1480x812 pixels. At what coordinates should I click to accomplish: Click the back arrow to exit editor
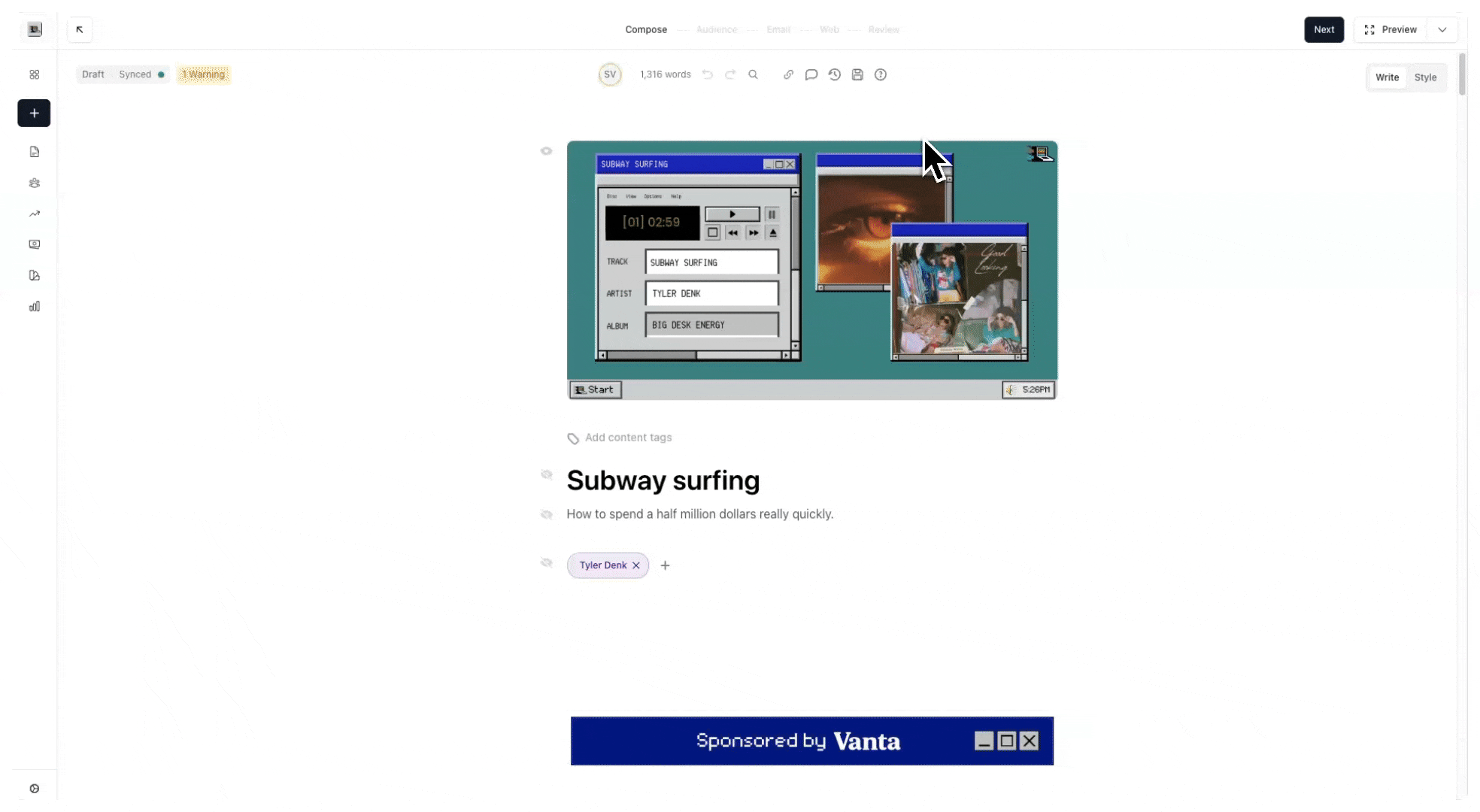pyautogui.click(x=80, y=29)
